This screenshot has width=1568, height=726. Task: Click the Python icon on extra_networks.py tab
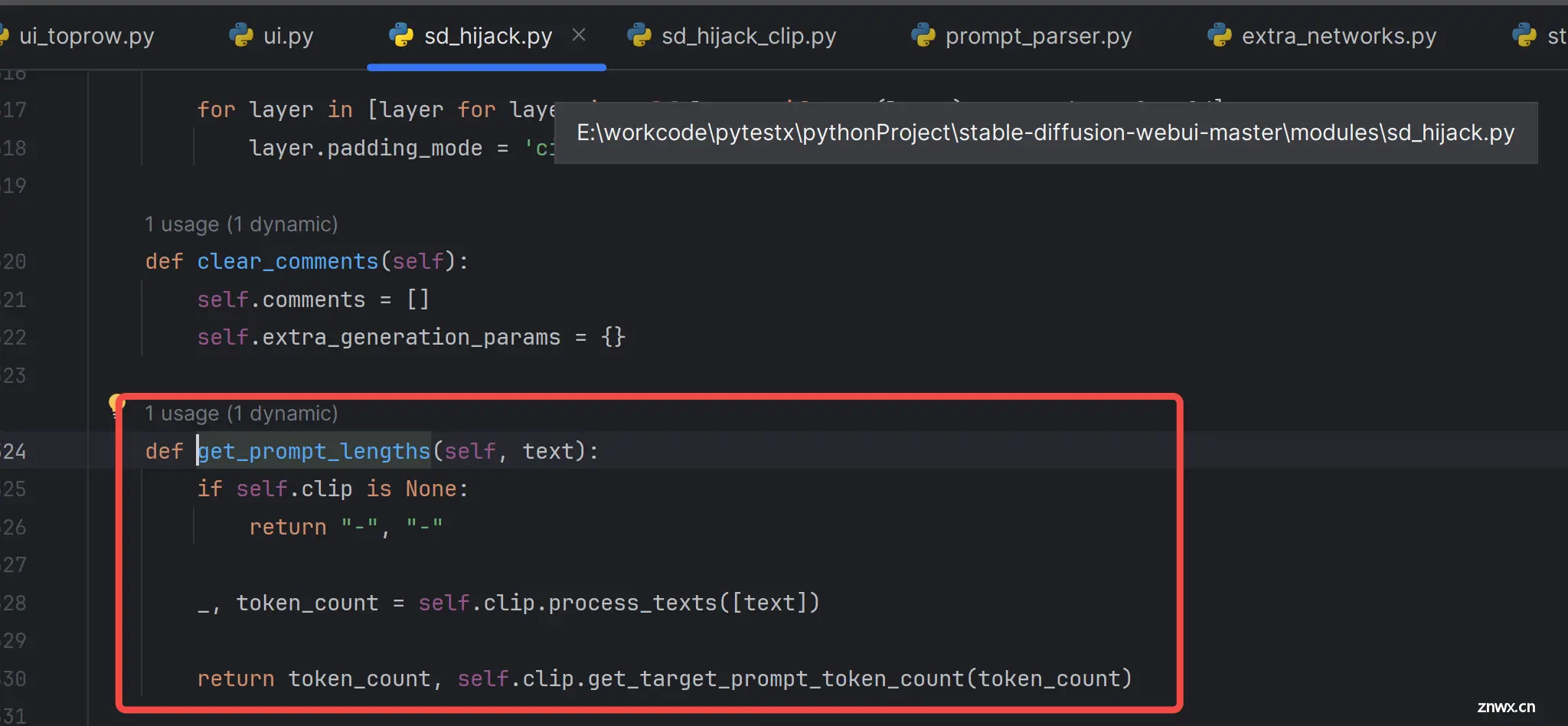(1219, 35)
